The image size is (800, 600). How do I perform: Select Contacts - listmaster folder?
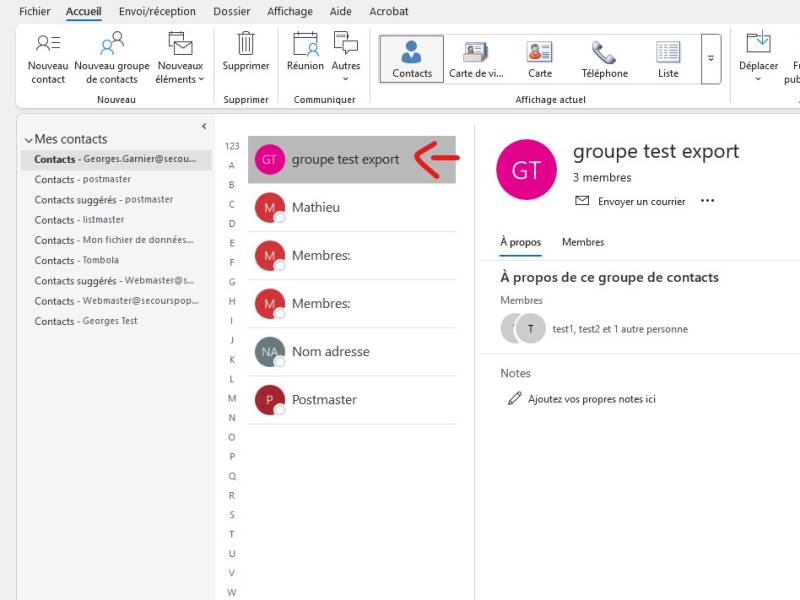(x=116, y=220)
